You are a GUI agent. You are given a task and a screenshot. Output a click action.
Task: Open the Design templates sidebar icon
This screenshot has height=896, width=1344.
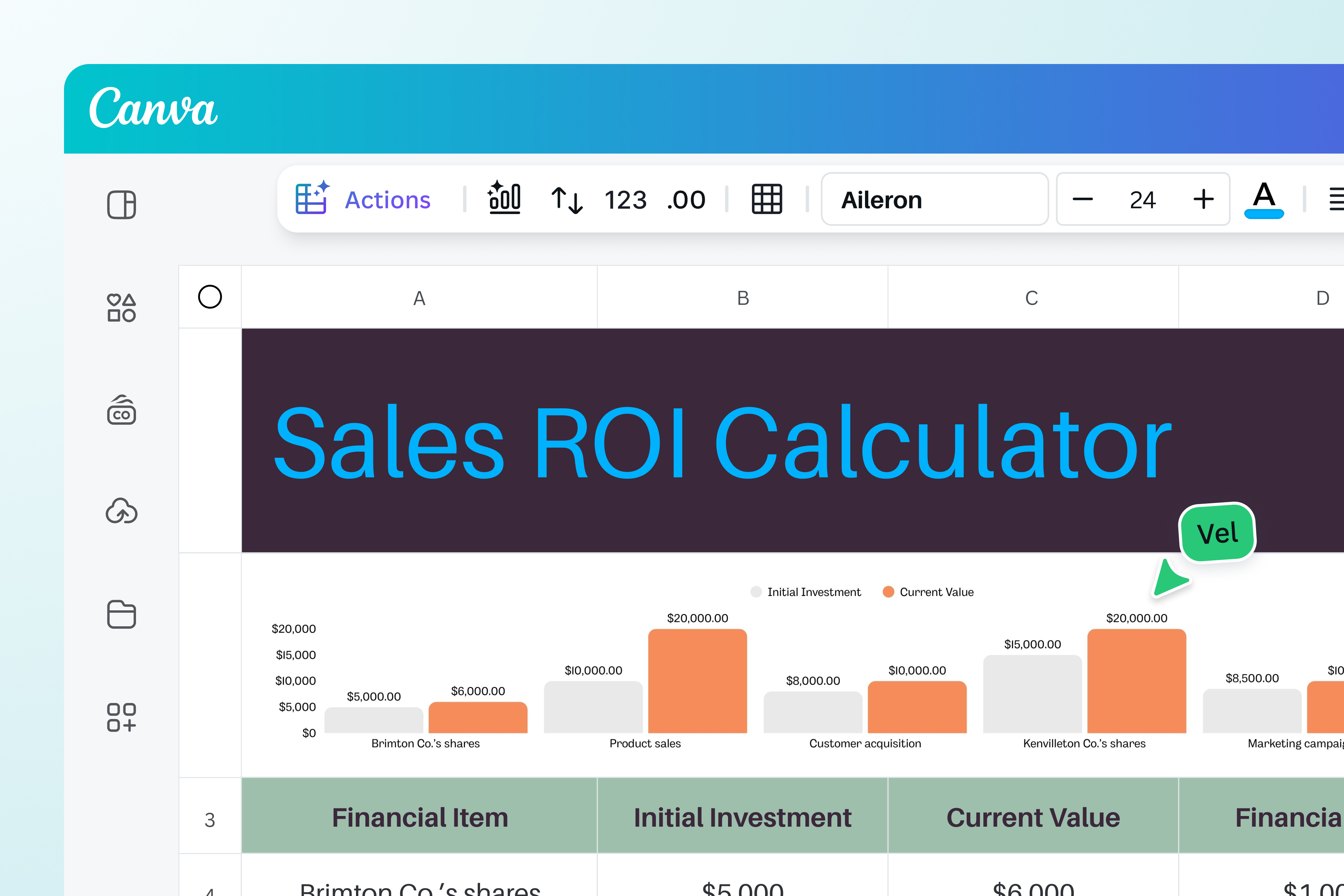(x=121, y=205)
